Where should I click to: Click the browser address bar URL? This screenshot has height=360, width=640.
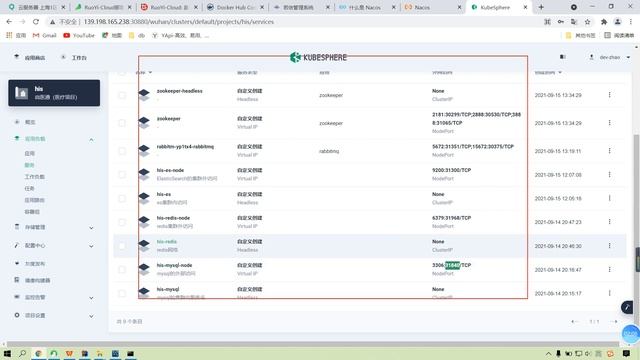[179, 22]
